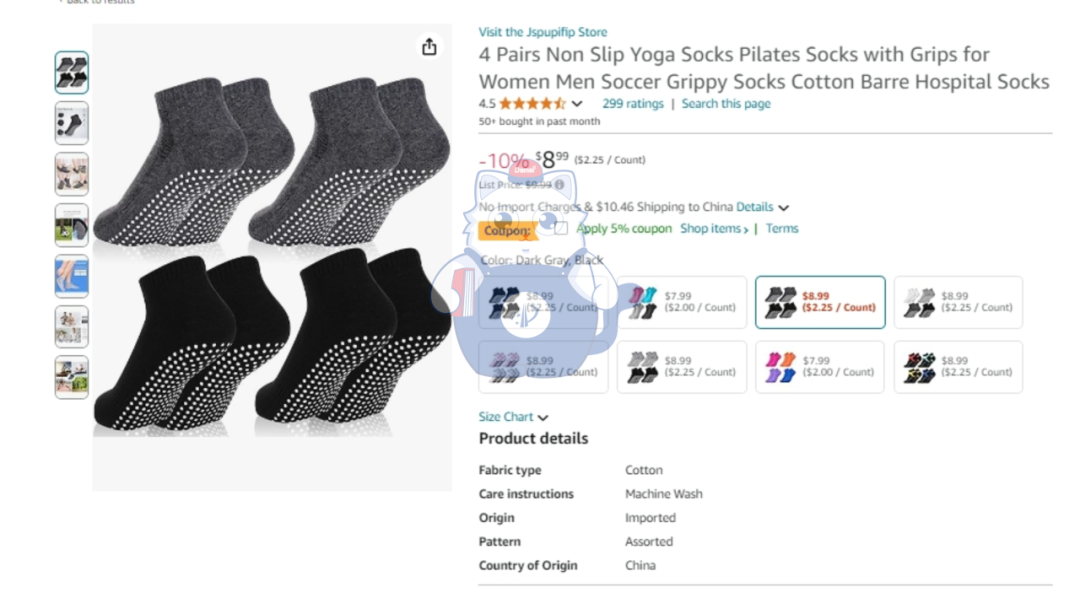Viewport: 1080px width, 598px height.
Task: View the last product thumbnail in the strip
Action: [71, 377]
